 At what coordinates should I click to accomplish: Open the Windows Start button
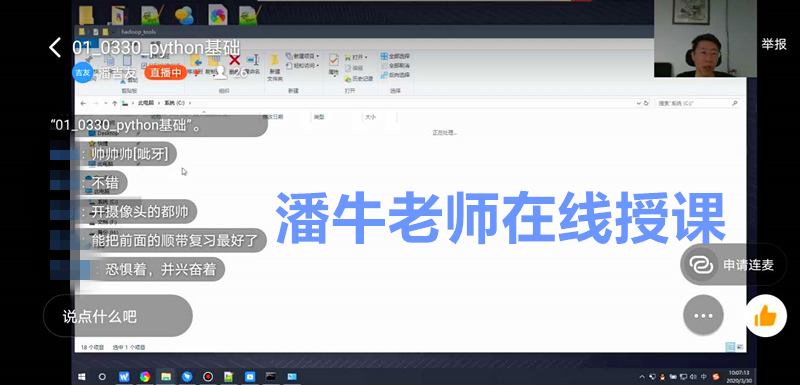coord(82,377)
